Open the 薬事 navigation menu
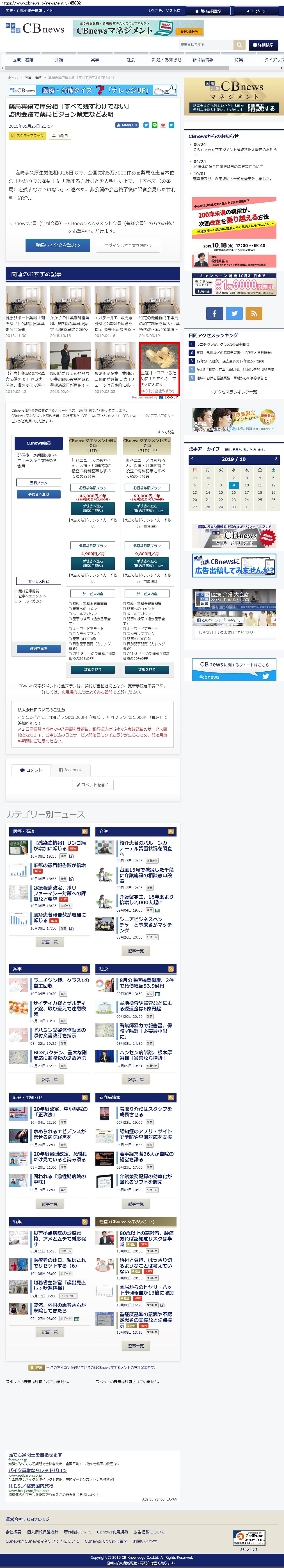The image size is (284, 1568). click(x=95, y=60)
